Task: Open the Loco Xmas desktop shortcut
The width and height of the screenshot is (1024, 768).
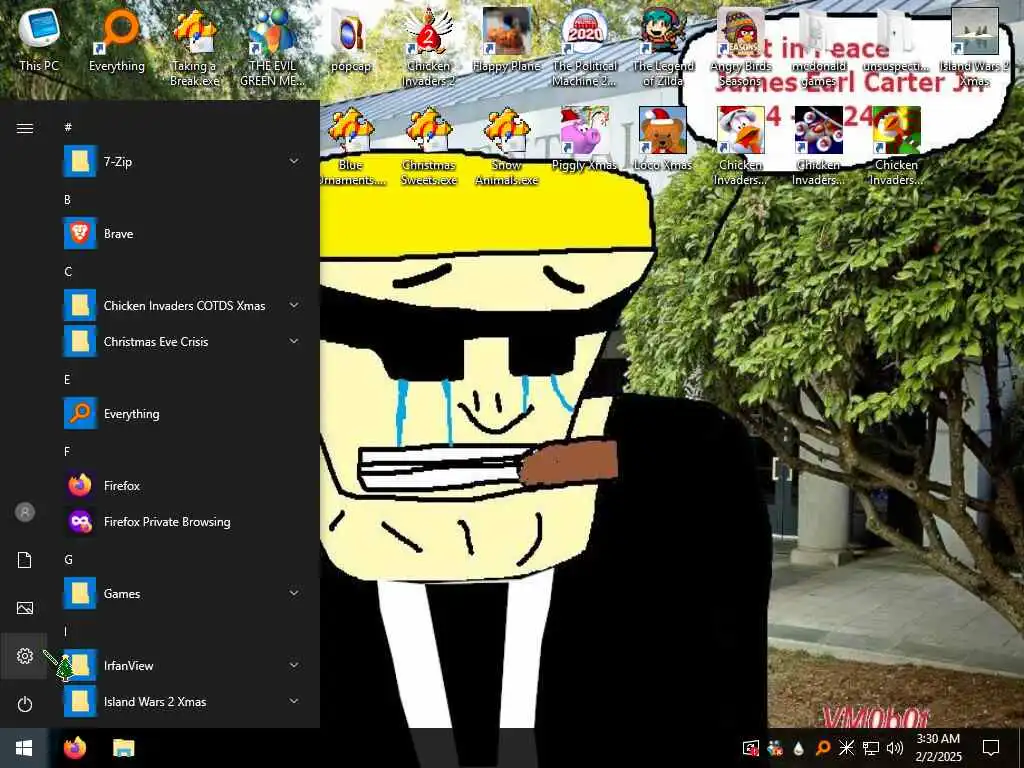Action: click(x=663, y=139)
